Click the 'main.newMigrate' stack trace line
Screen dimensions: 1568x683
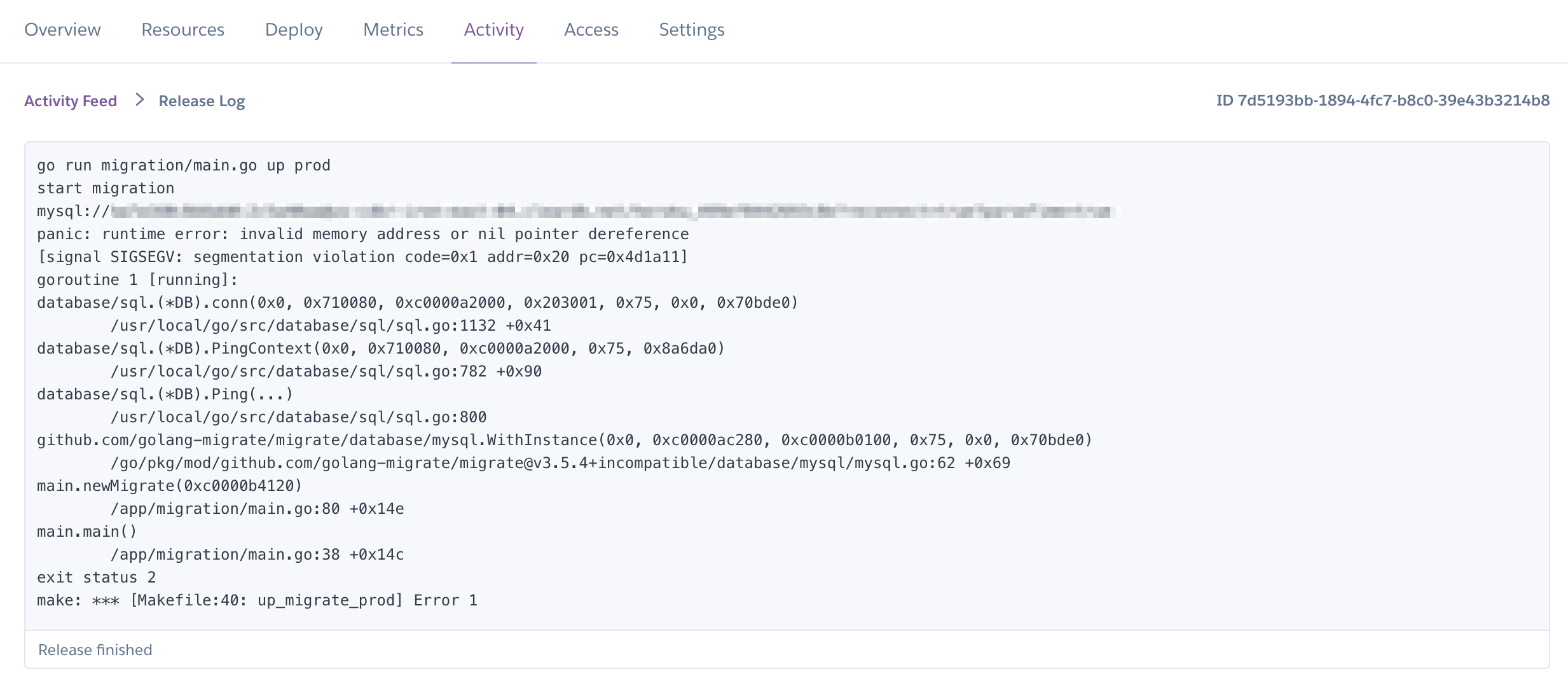click(x=169, y=486)
